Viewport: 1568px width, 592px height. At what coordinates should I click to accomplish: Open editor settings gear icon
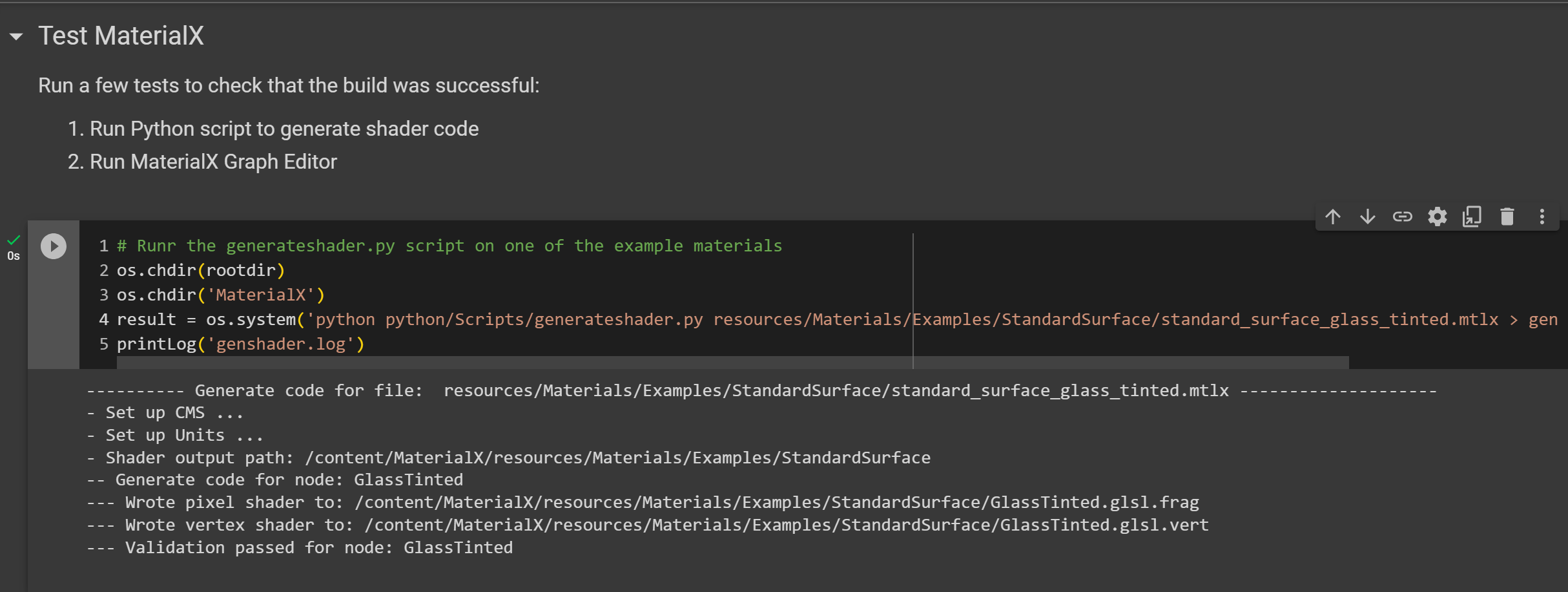pos(1438,217)
